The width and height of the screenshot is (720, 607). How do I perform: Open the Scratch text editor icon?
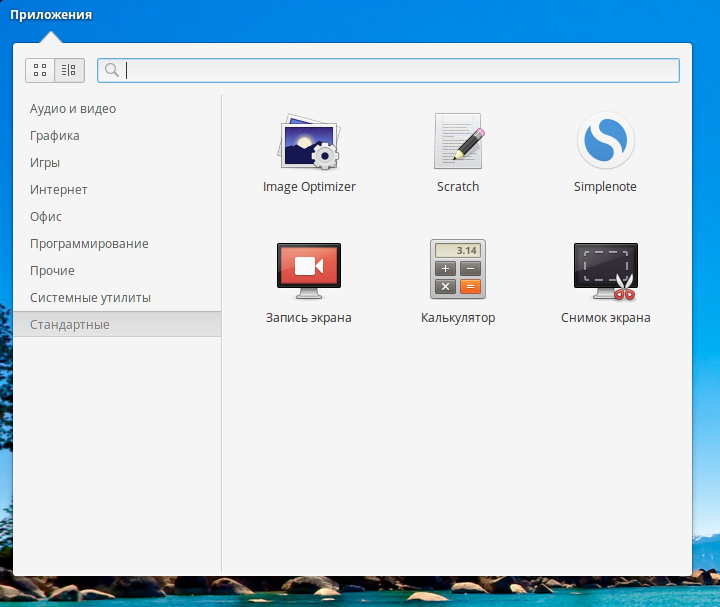coord(458,142)
